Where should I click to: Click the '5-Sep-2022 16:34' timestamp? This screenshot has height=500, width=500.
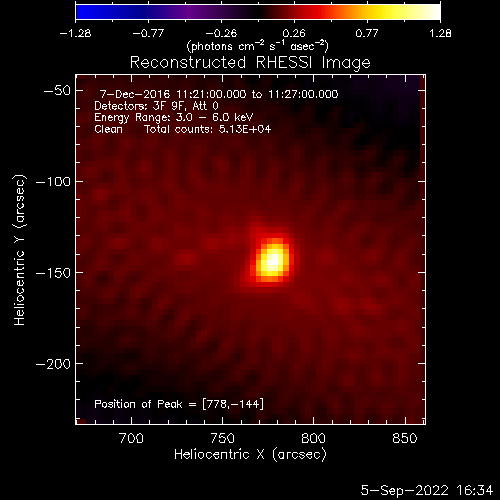[x=427, y=490]
